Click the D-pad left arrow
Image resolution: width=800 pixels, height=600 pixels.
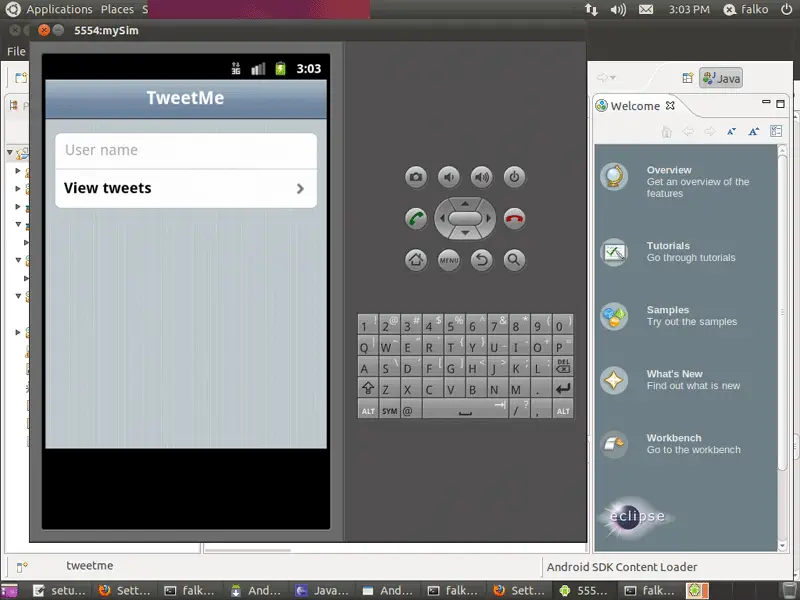[x=442, y=218]
